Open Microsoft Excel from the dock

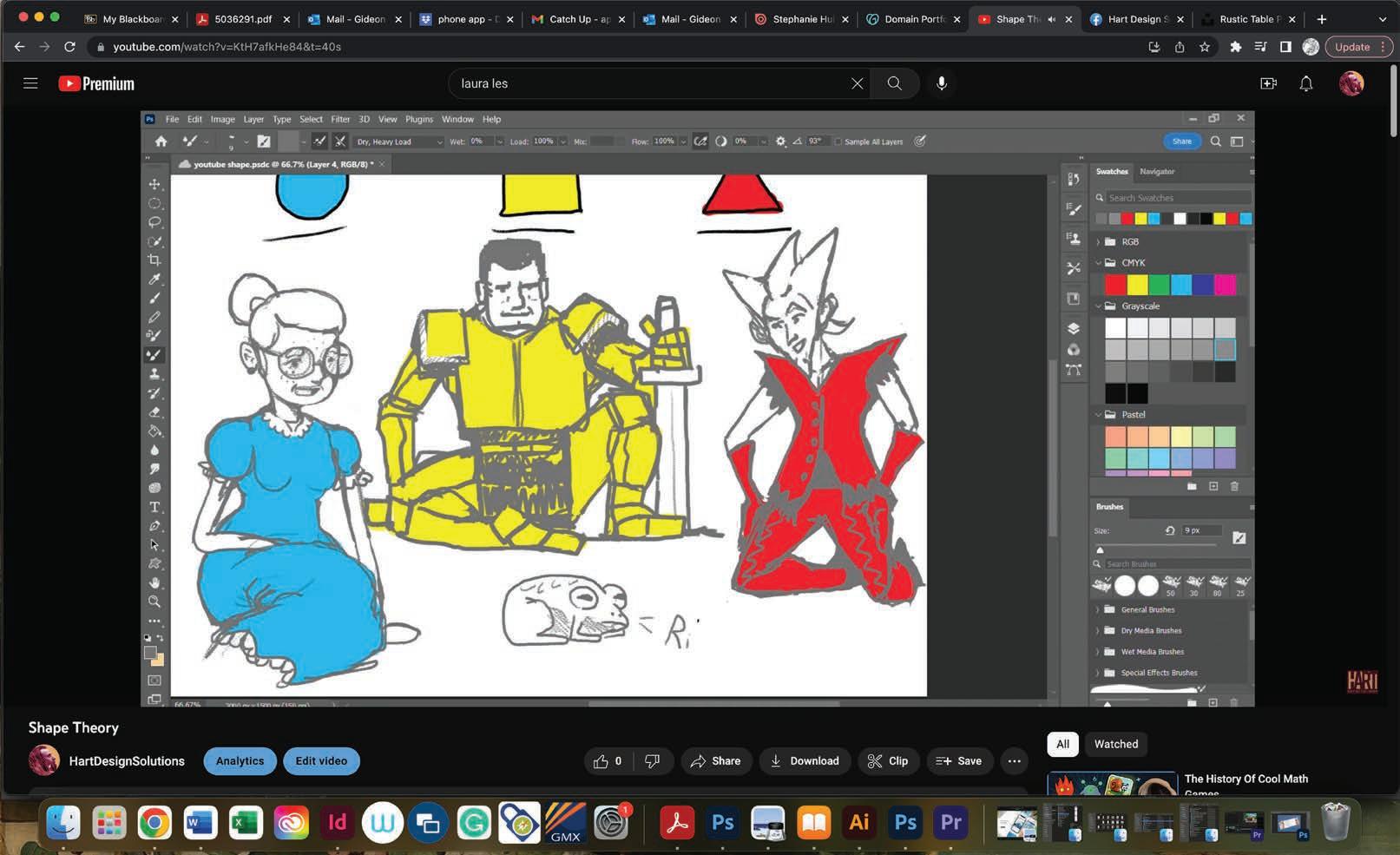246,822
